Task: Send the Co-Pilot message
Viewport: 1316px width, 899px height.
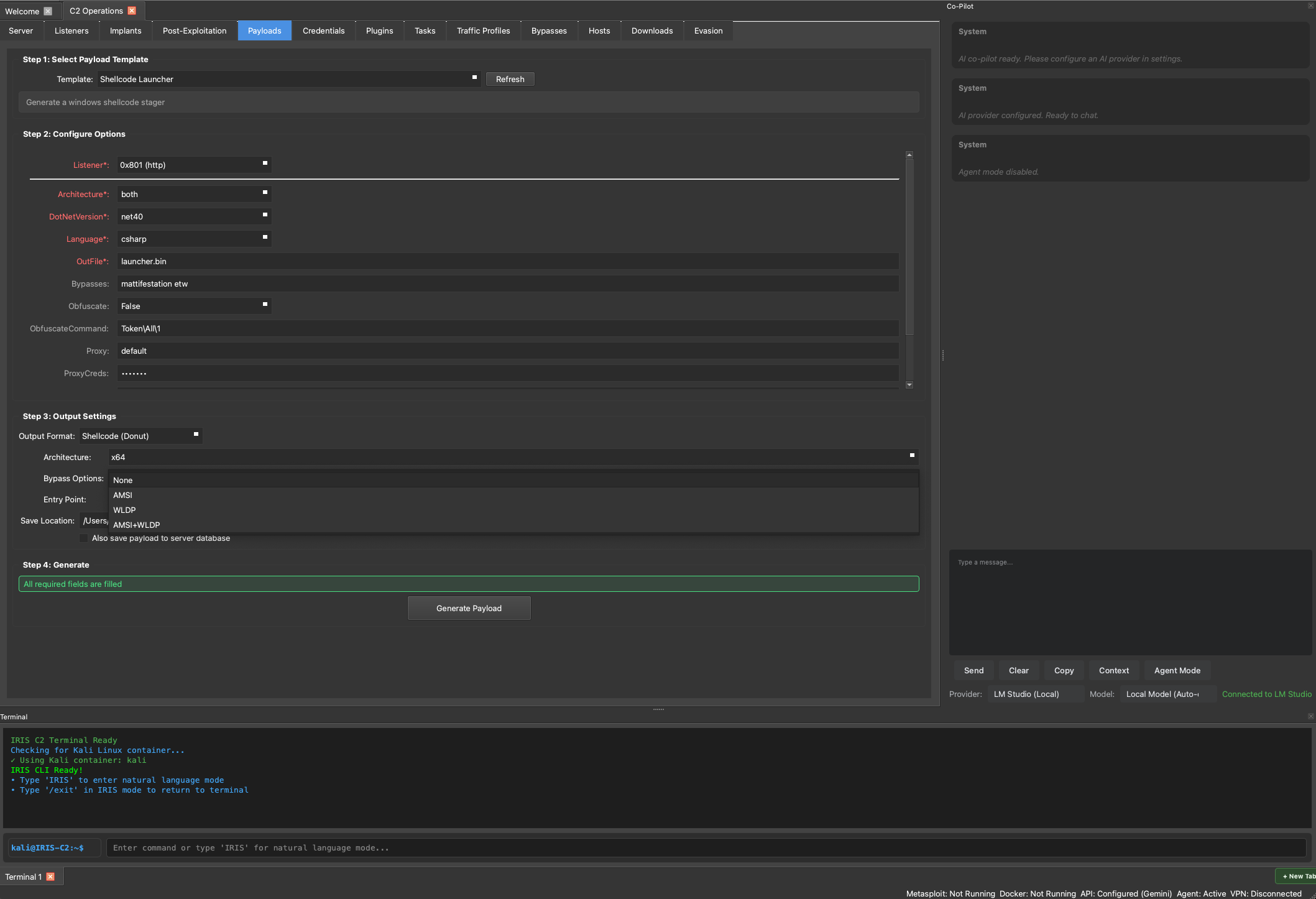Action: click(973, 670)
